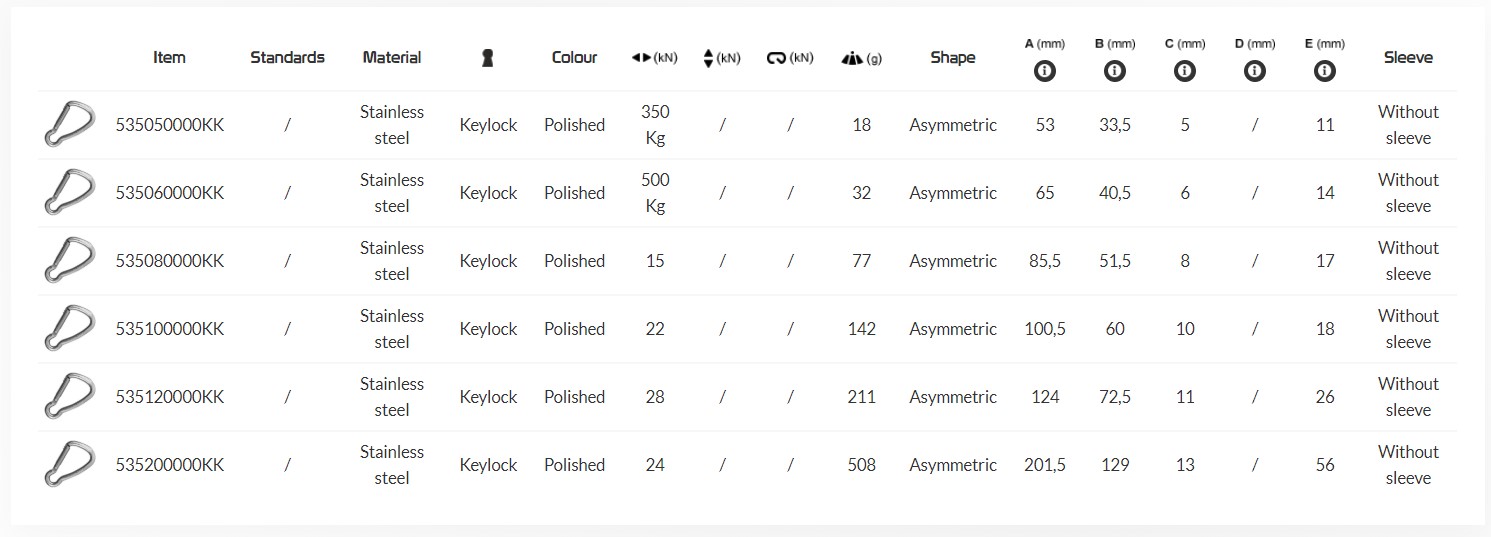Click the info icon under E (mm)
1491x537 pixels.
click(1325, 71)
